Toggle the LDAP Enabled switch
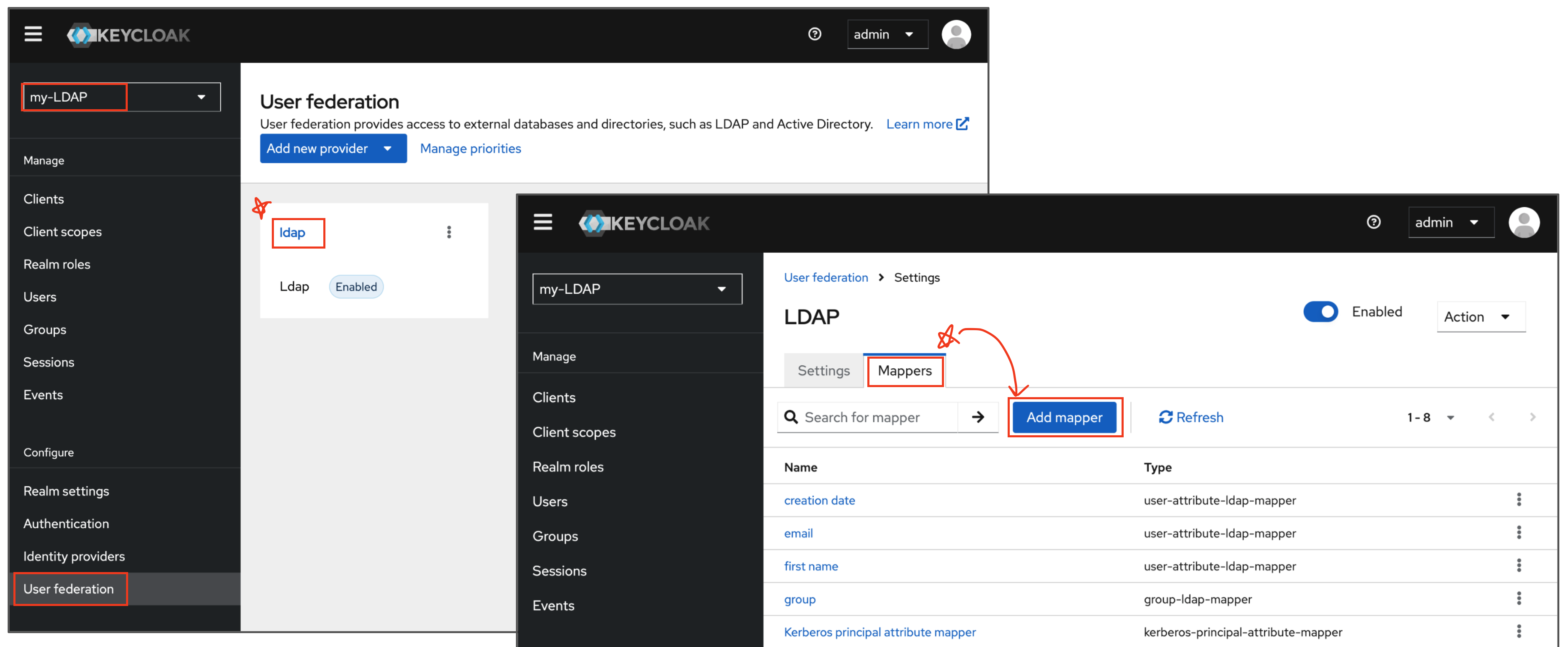Image resolution: width=1568 pixels, height=647 pixels. click(1320, 312)
